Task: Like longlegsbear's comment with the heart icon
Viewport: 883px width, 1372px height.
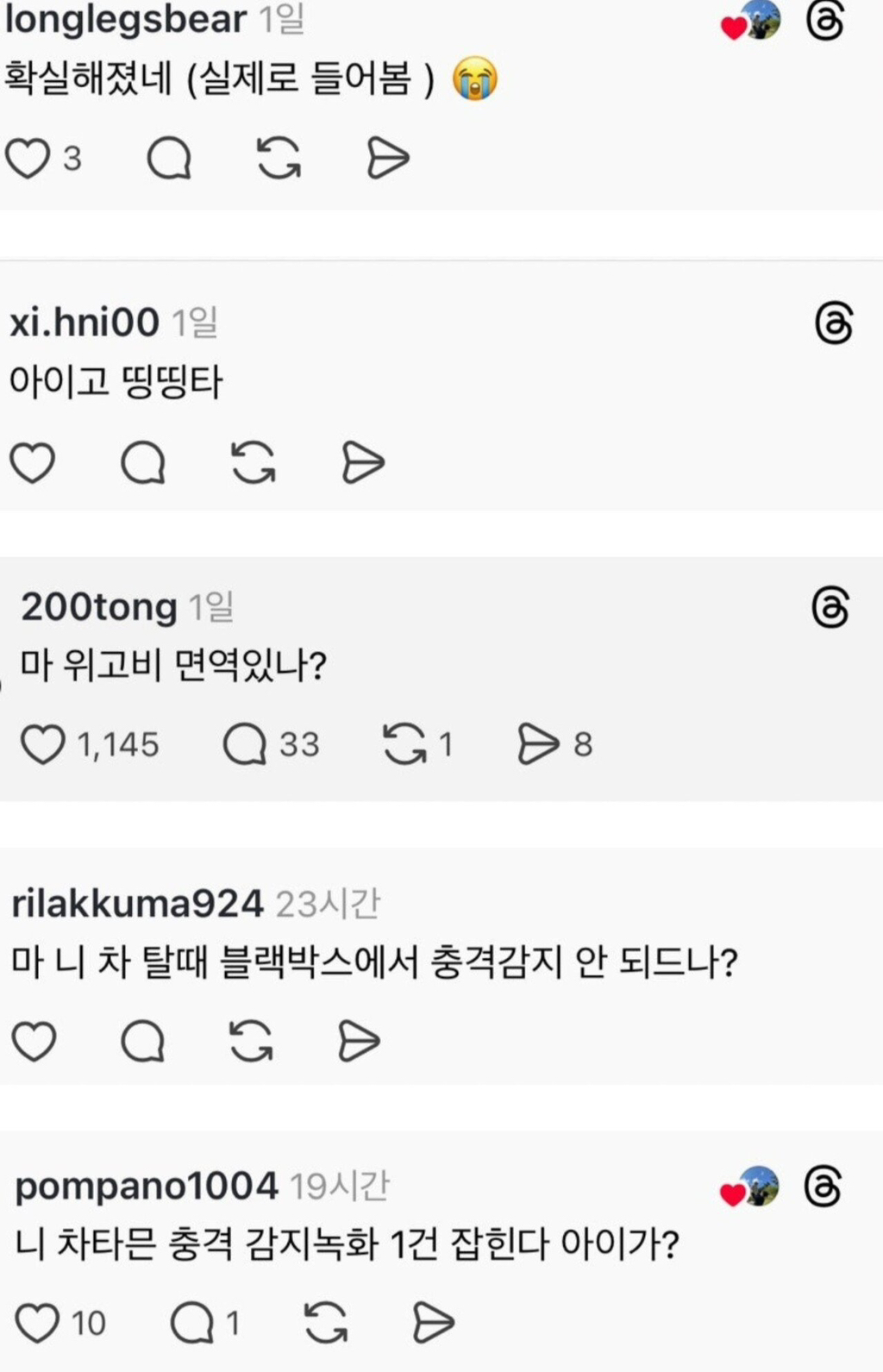Action: tap(28, 157)
